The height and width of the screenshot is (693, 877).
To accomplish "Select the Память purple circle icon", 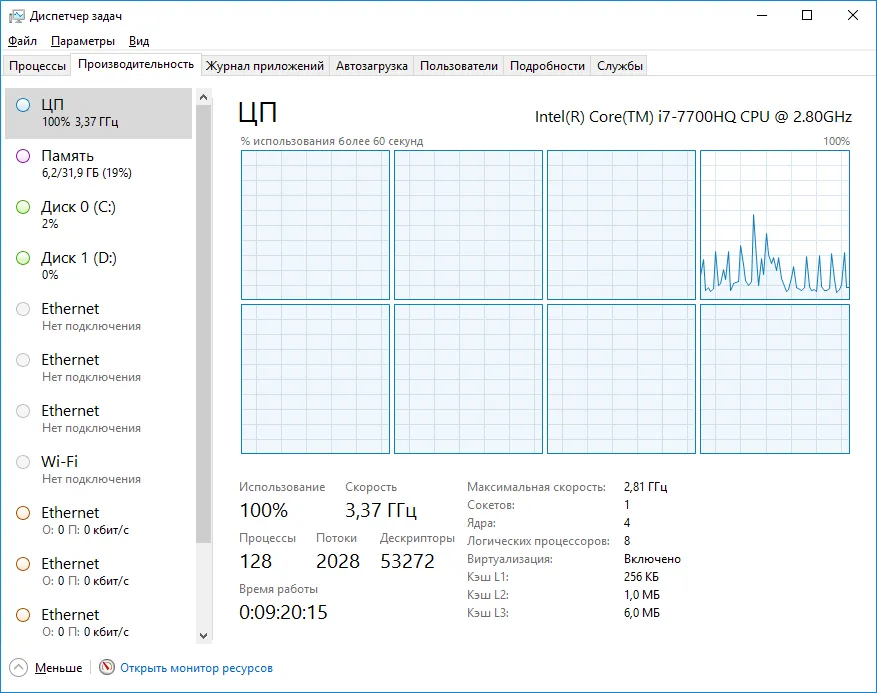I will (23, 156).
